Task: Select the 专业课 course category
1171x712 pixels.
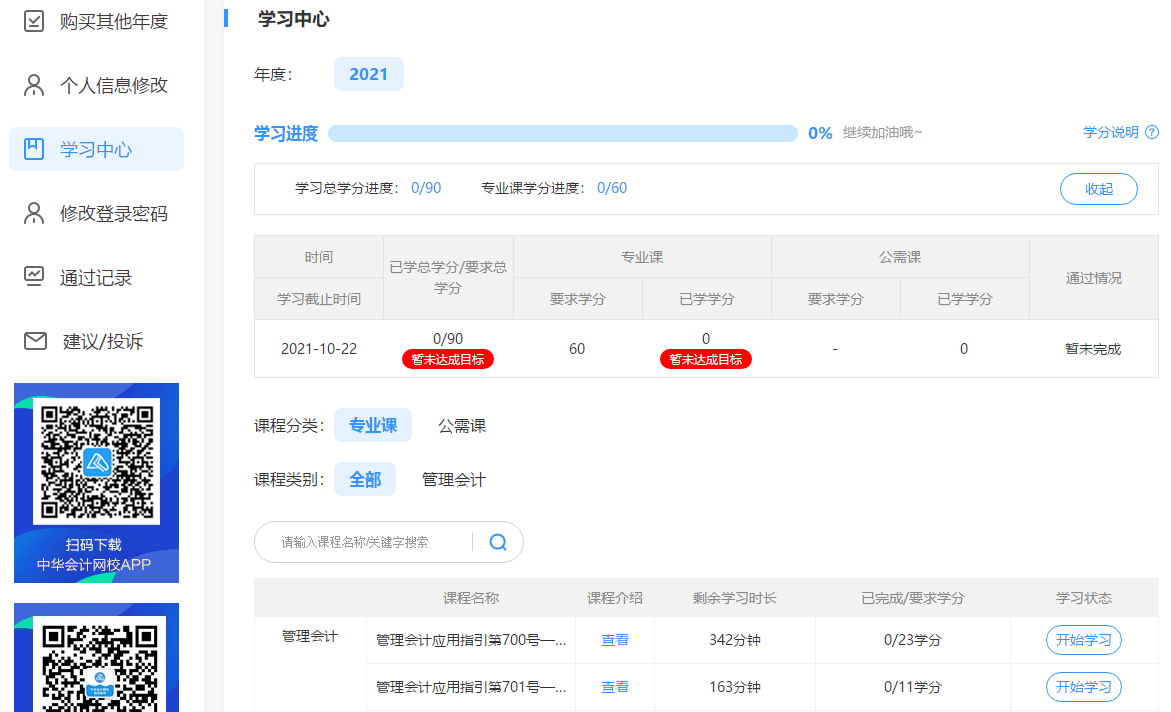Action: coord(372,425)
